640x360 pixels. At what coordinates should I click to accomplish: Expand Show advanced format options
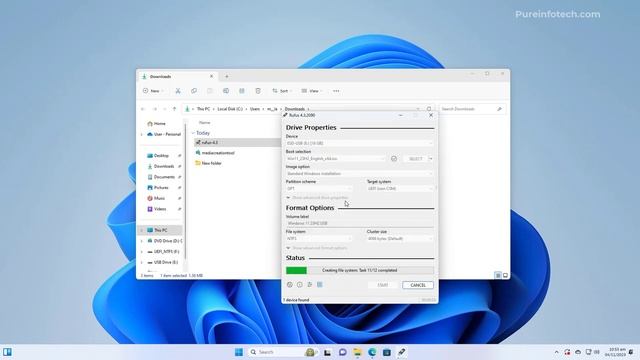pos(316,248)
